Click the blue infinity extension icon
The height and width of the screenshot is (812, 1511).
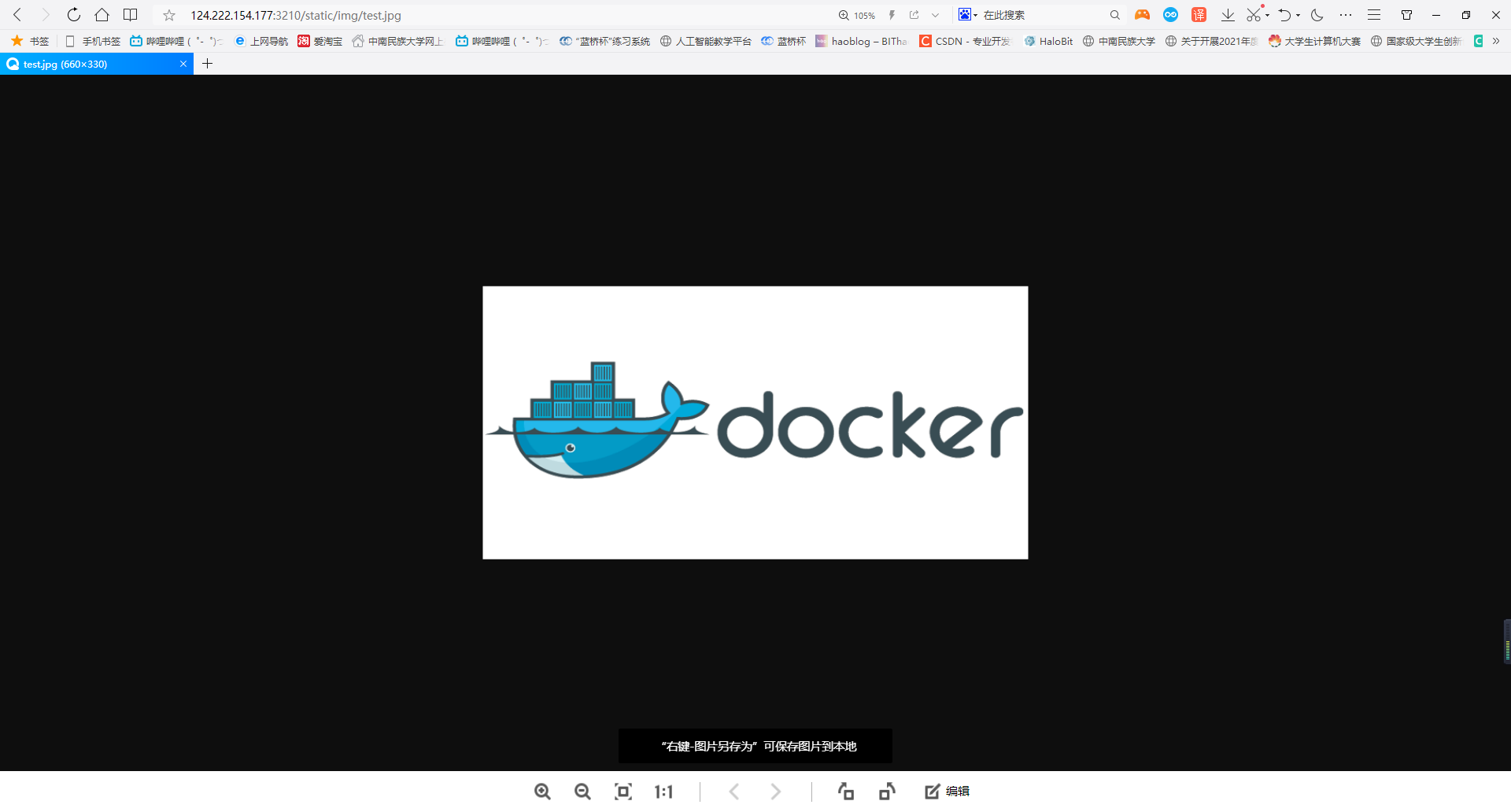pyautogui.click(x=1170, y=15)
